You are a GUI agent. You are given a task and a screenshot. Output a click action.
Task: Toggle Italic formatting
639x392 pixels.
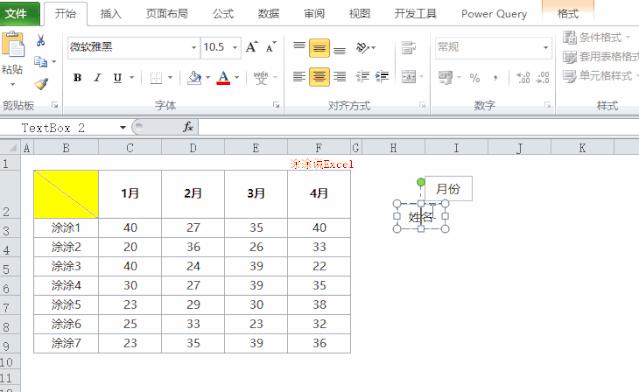point(97,77)
